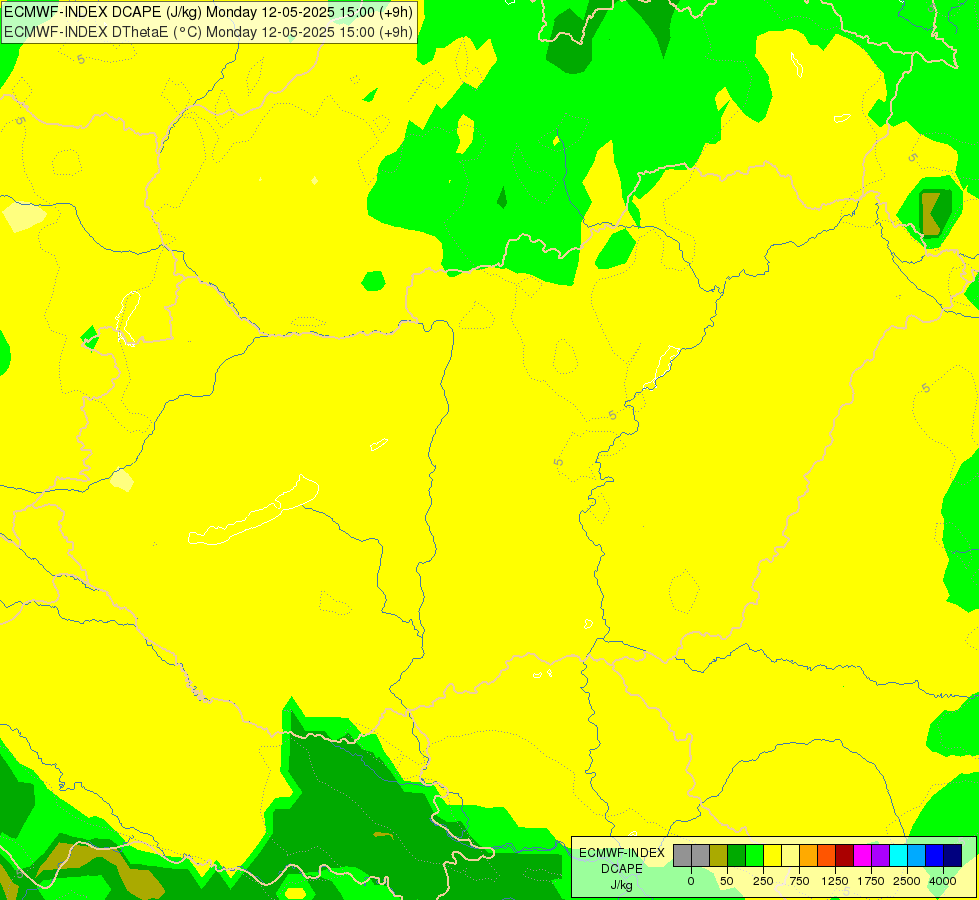Click the large white-outlined lake on the map
979x900 pixels.
[x=254, y=511]
